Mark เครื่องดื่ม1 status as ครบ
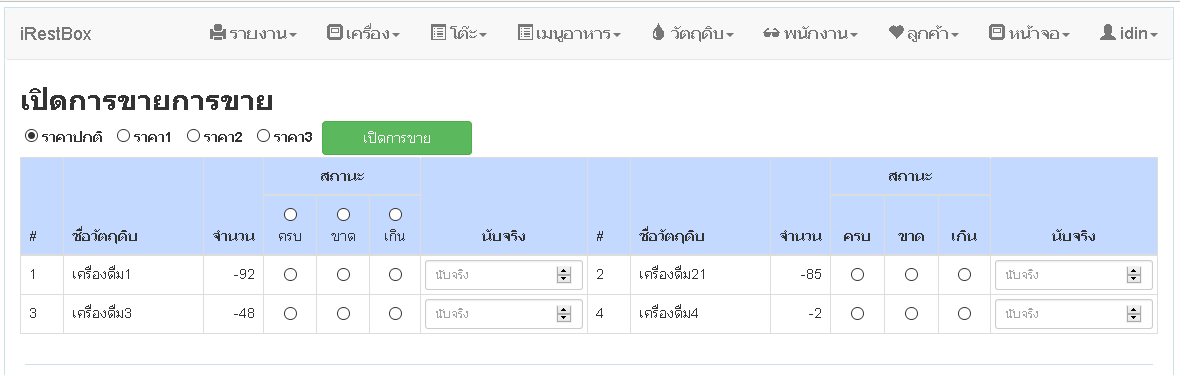Screen dimensions: 1180x375 click(x=290, y=275)
